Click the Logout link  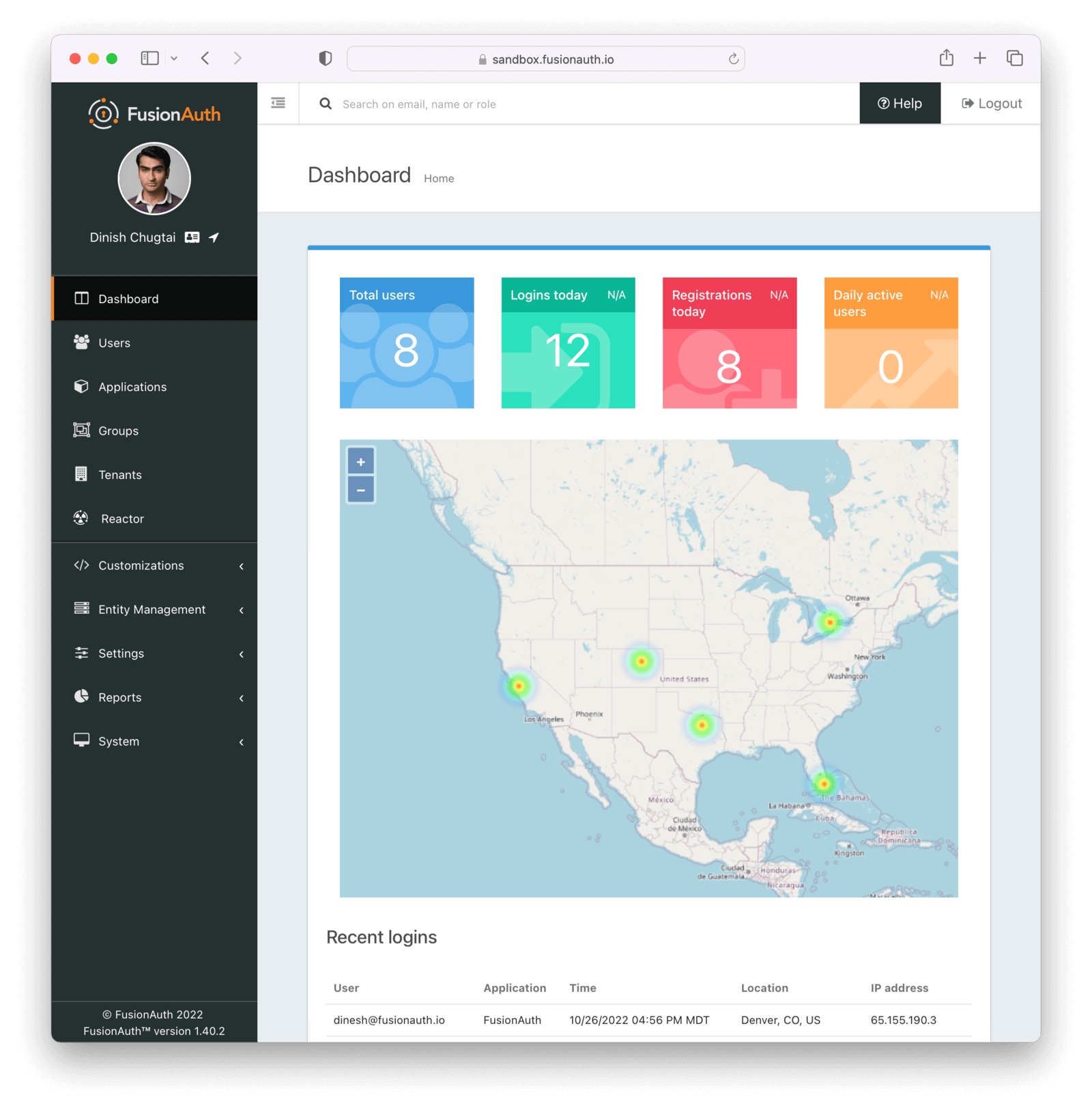pos(992,103)
